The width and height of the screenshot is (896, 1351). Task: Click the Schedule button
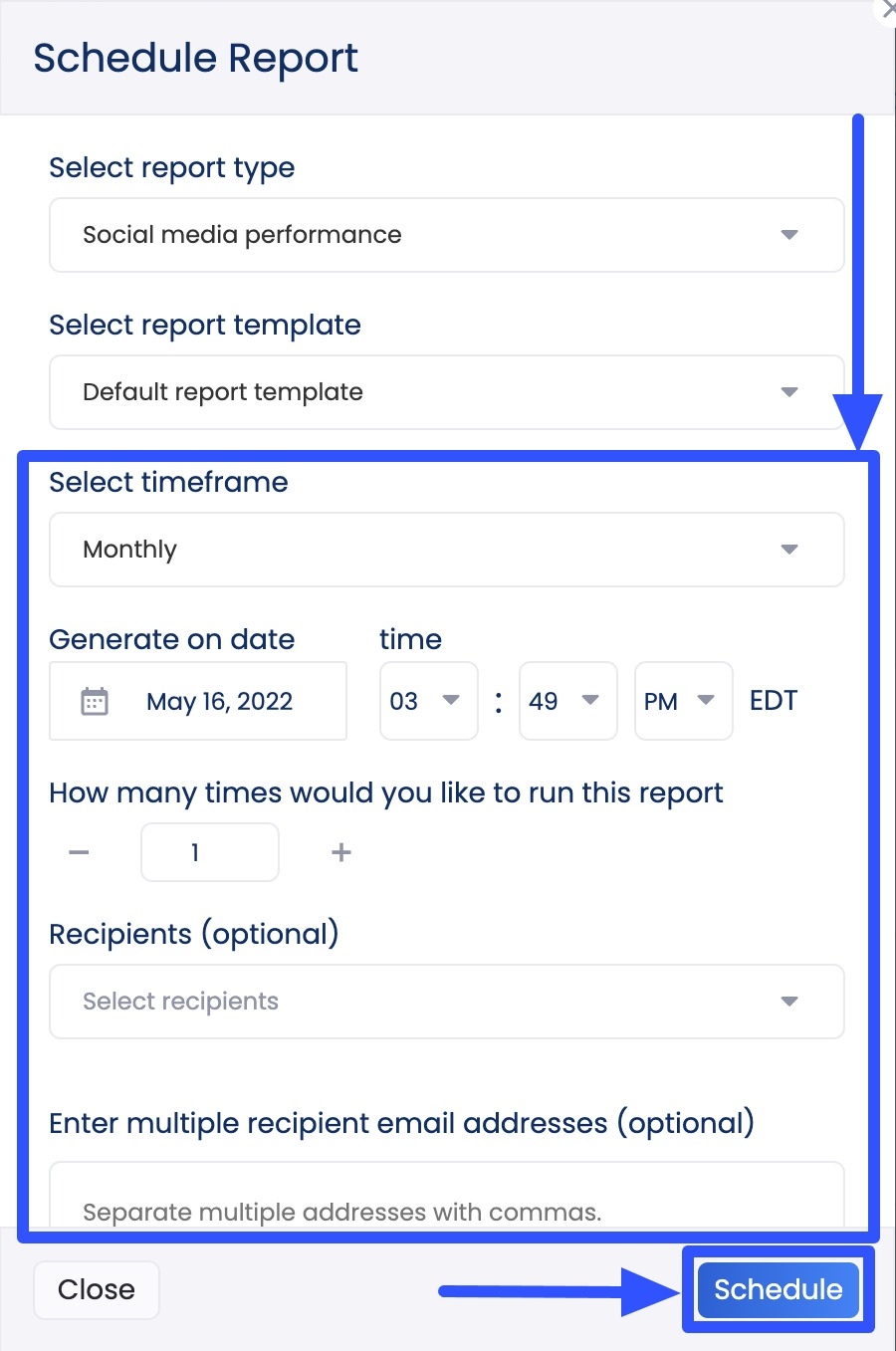tap(778, 1289)
